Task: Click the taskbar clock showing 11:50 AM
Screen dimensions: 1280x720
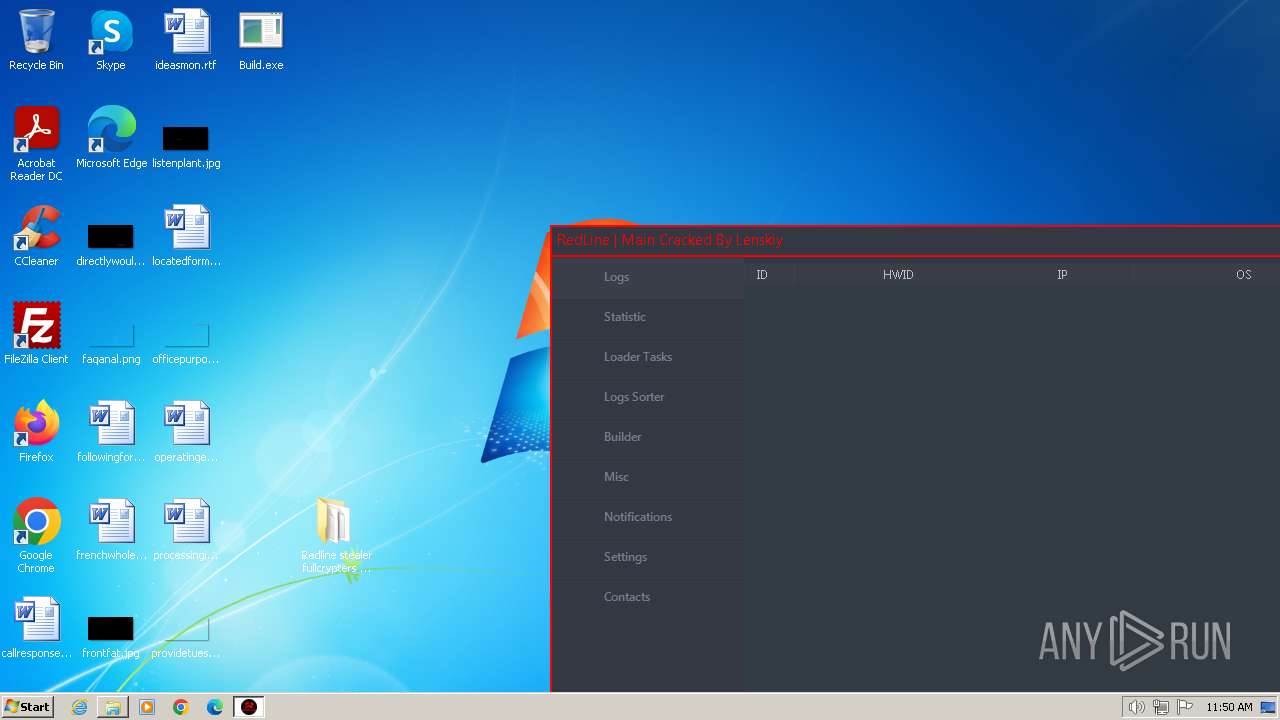Action: [x=1229, y=707]
